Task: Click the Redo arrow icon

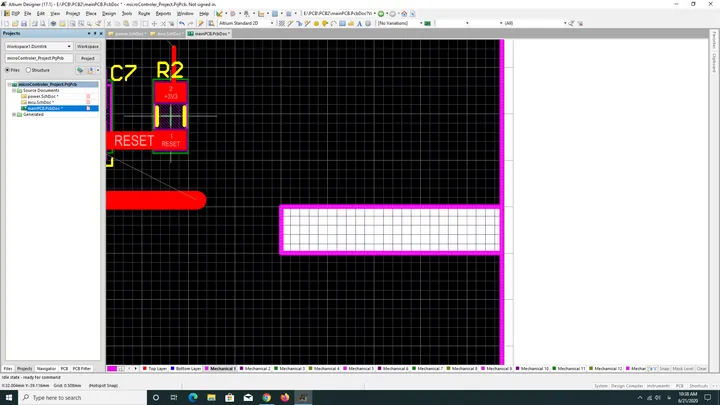Action: [191, 23]
